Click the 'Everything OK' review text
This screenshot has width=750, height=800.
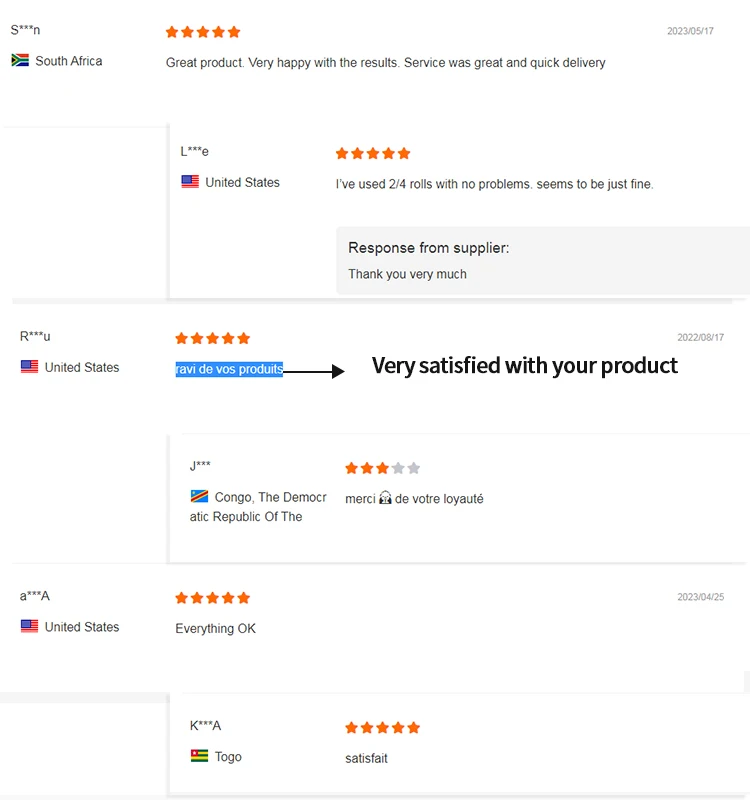[x=215, y=629]
